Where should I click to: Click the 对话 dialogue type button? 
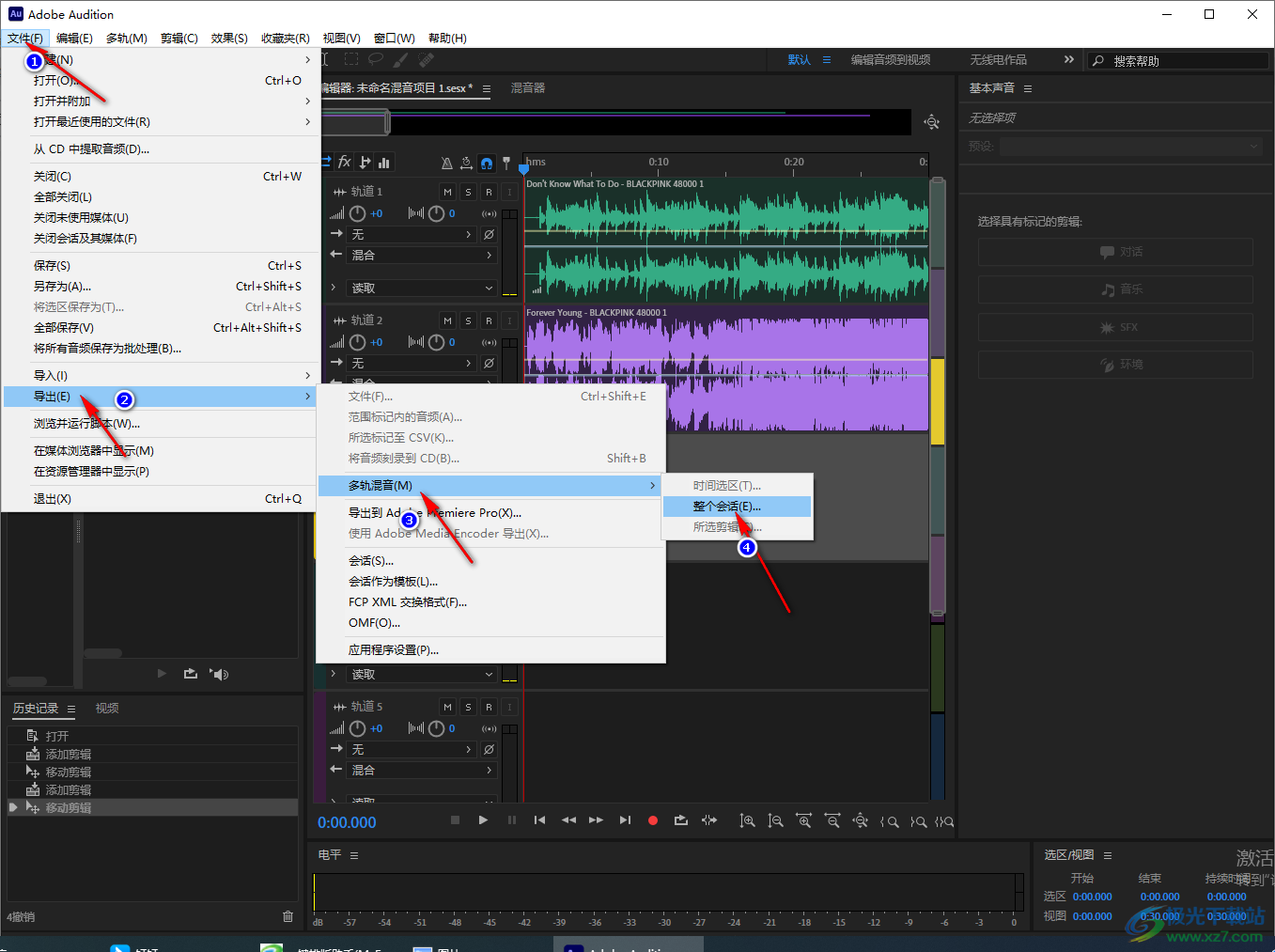click(x=1115, y=252)
